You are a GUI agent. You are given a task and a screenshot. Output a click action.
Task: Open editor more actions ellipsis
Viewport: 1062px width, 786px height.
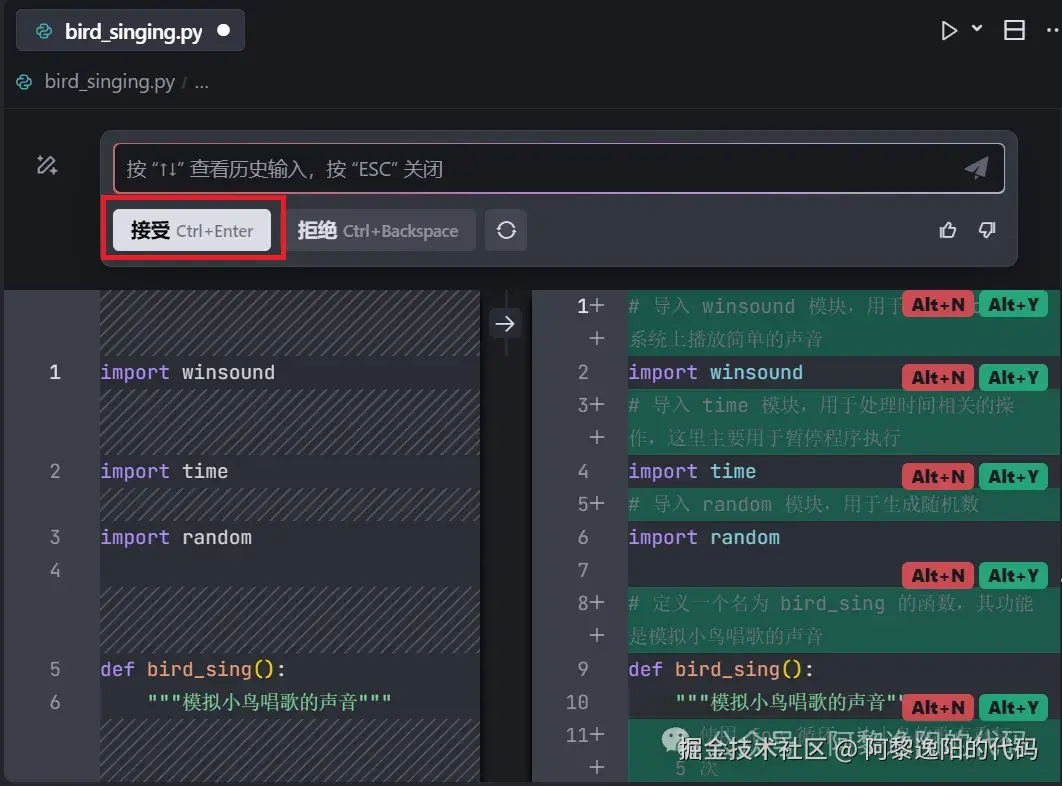[1051, 30]
